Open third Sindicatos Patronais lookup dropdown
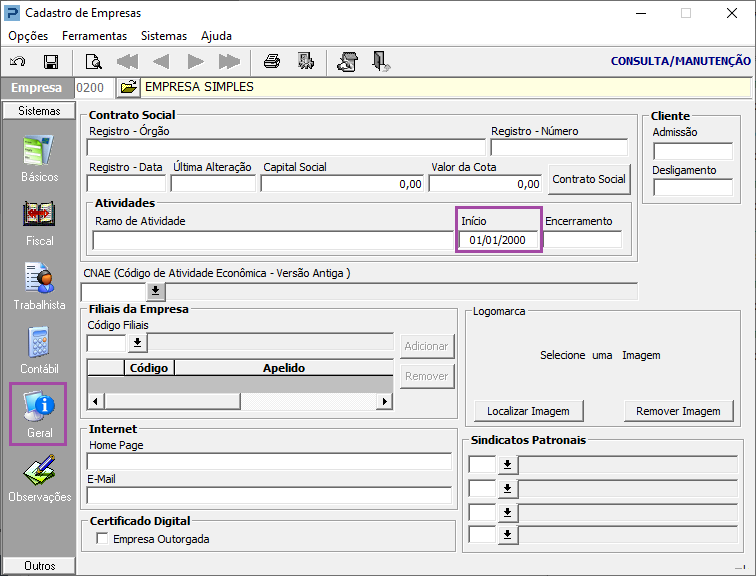756x576 pixels. click(x=507, y=512)
